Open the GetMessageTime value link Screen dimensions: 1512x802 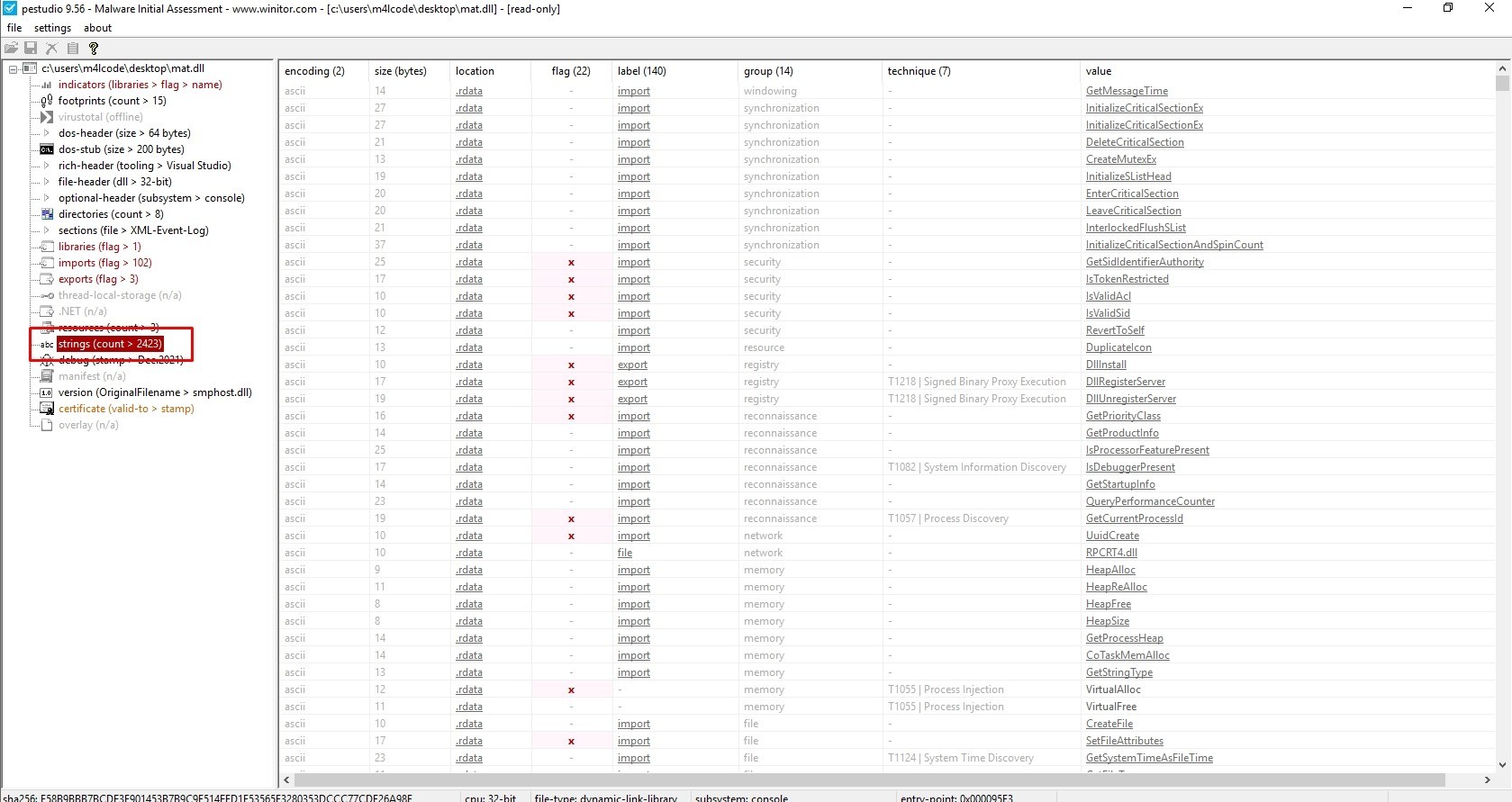pos(1127,91)
